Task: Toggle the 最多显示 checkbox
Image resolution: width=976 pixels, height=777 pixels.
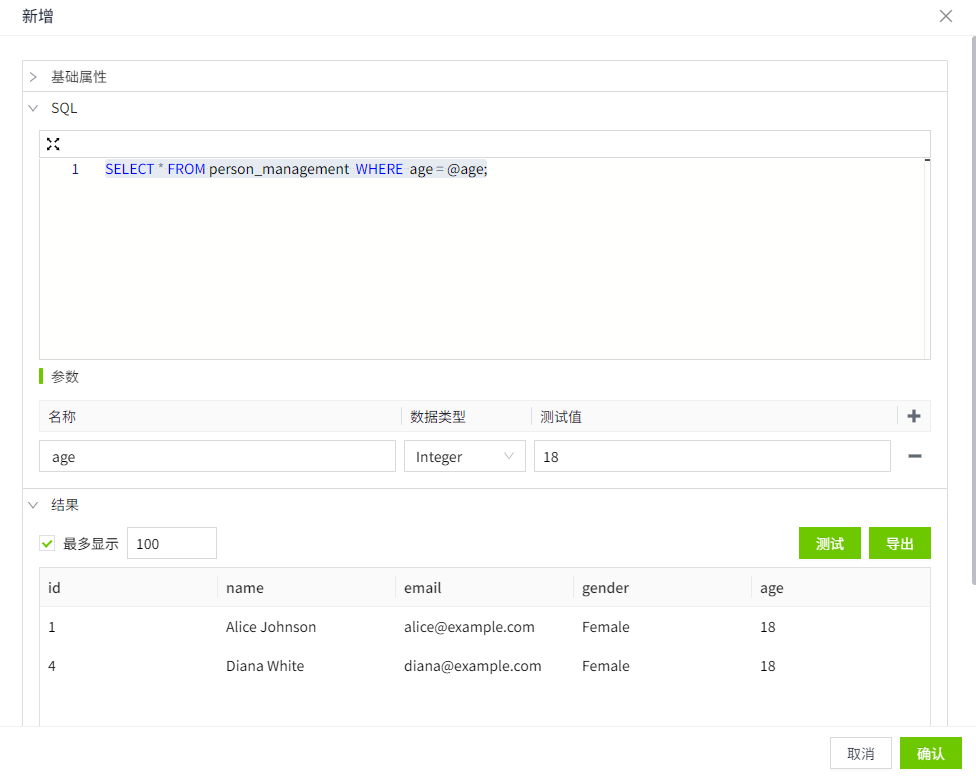Action: (x=47, y=544)
